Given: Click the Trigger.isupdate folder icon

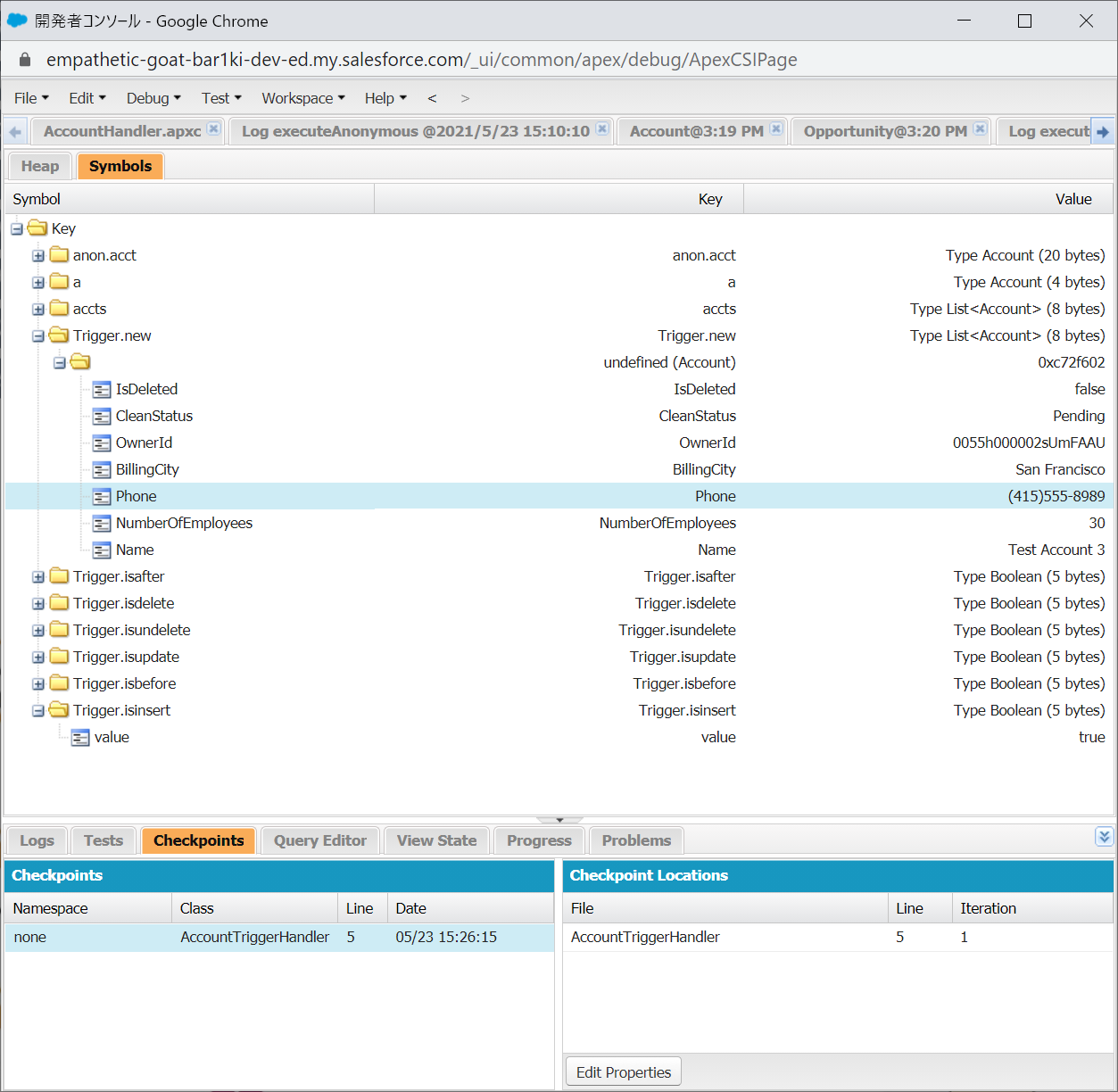Looking at the screenshot, I should 60,657.
